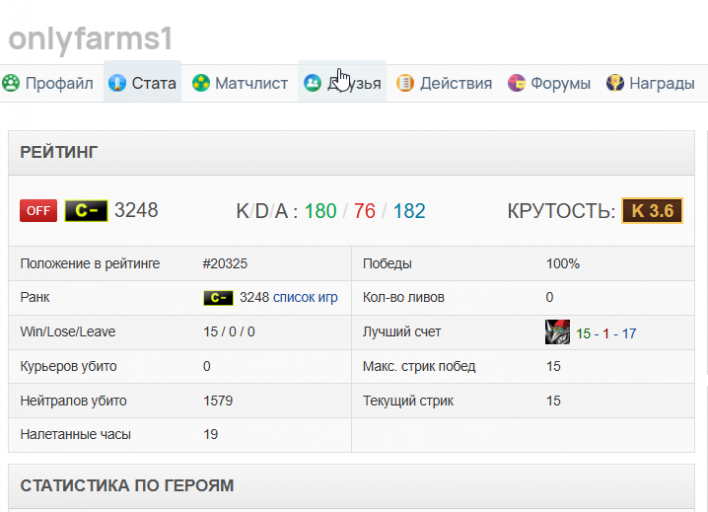The image size is (708, 512).
Task: Click the Налетанные часы label
Action: [x=75, y=434]
